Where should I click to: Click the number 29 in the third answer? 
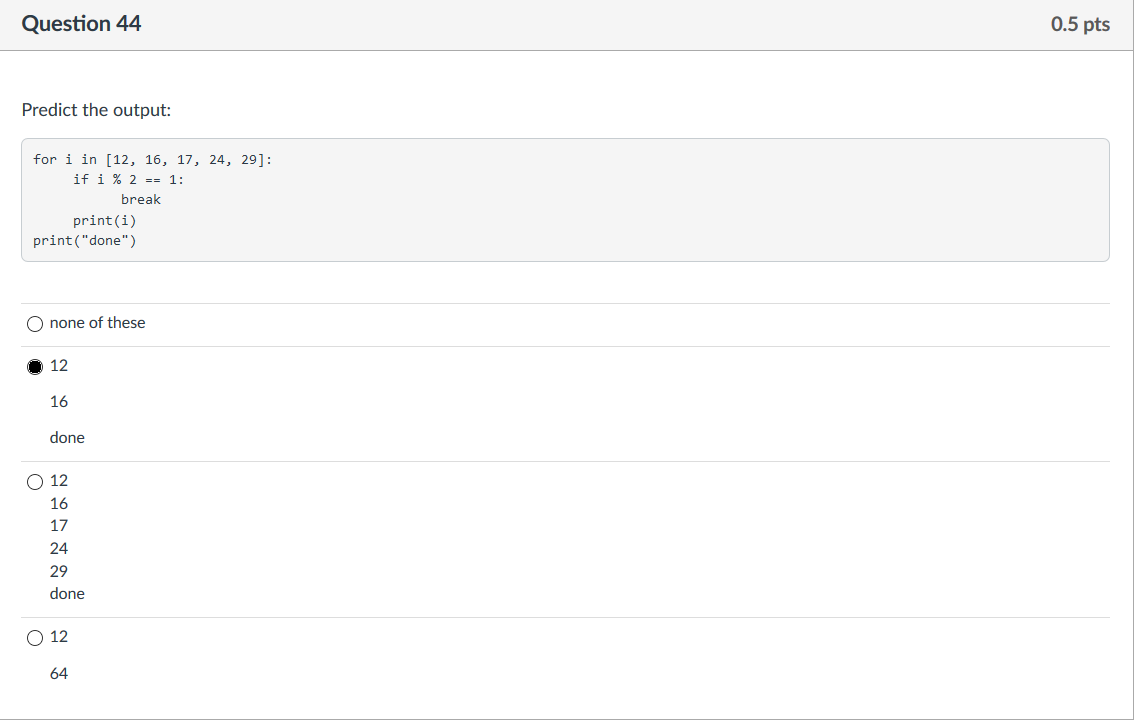(x=59, y=571)
